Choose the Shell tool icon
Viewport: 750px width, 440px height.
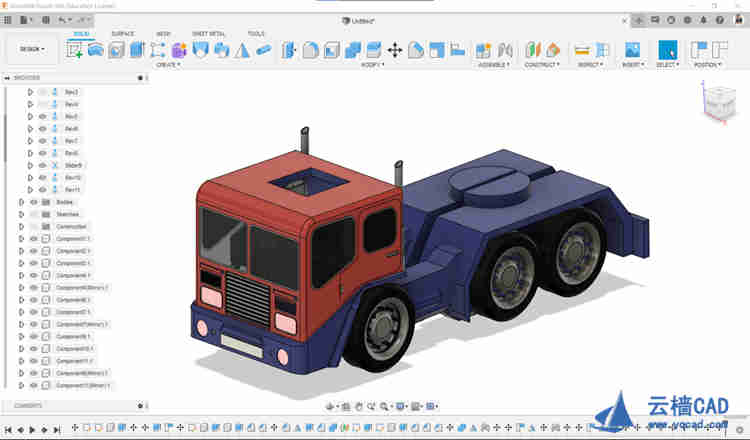(x=331, y=50)
